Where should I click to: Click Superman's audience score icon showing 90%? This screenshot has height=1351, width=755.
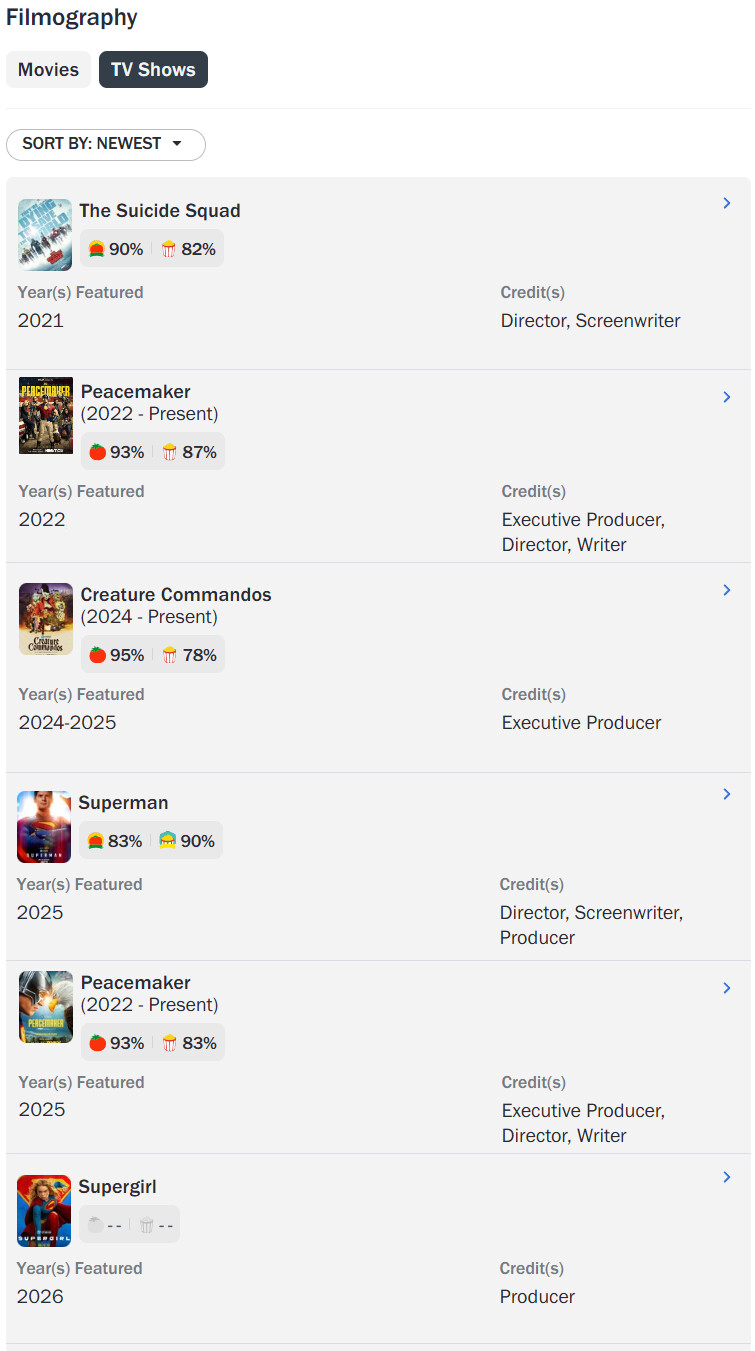(168, 841)
